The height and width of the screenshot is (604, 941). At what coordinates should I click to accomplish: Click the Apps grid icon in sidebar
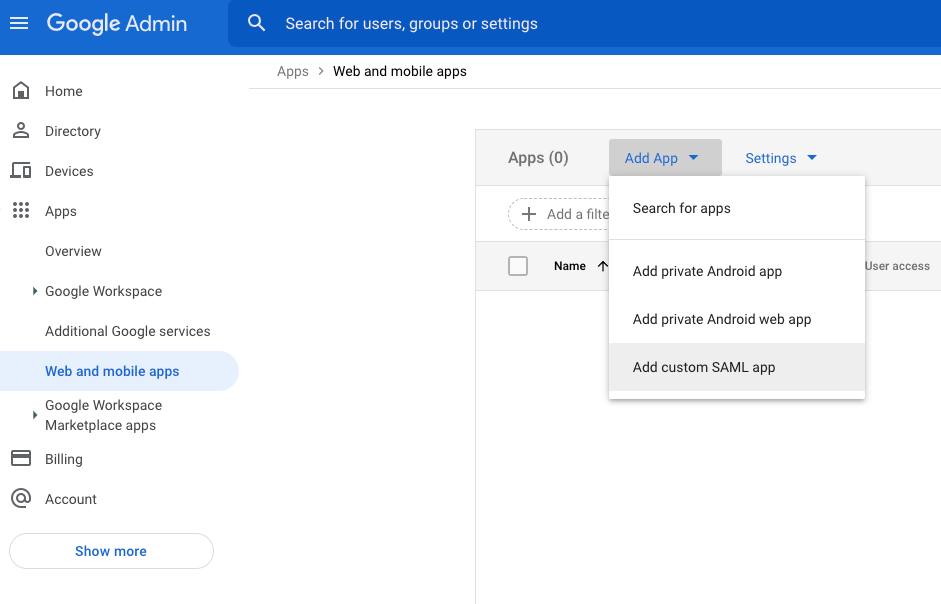click(x=21, y=210)
